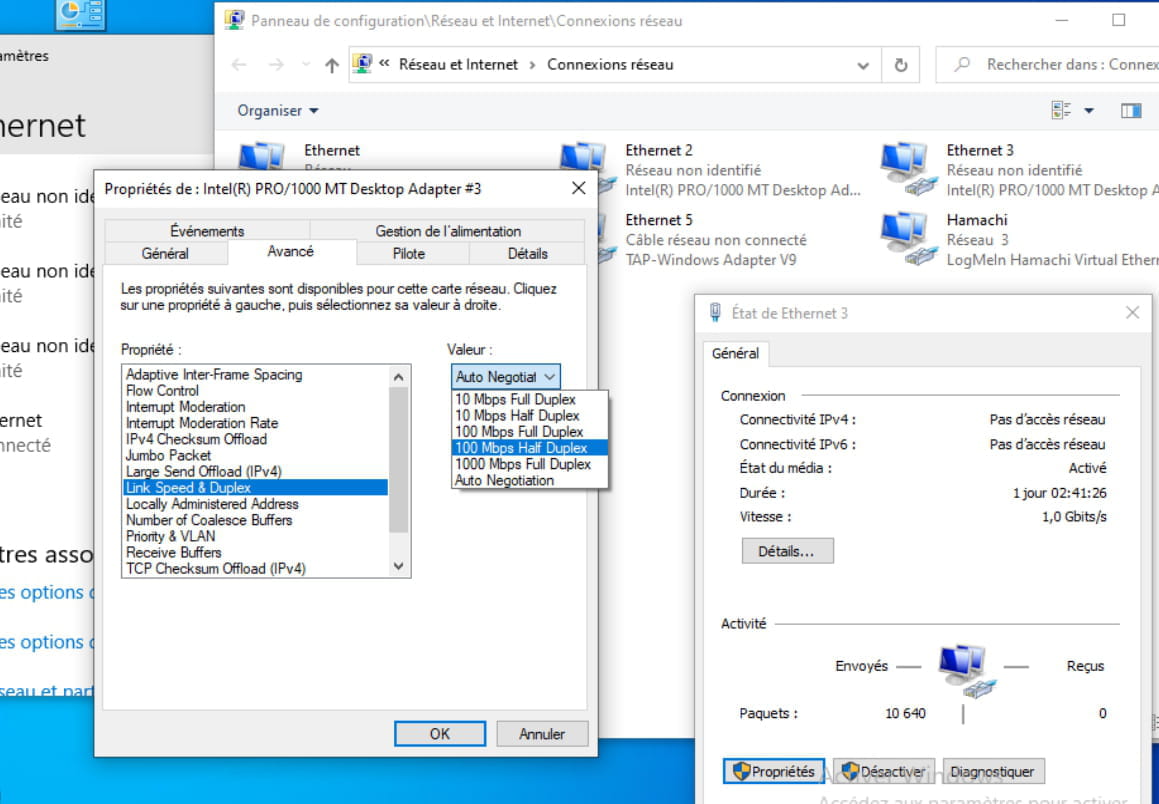The image size is (1159, 804).
Task: Switch to Gestion de l'alimentation tab
Action: pyautogui.click(x=448, y=231)
